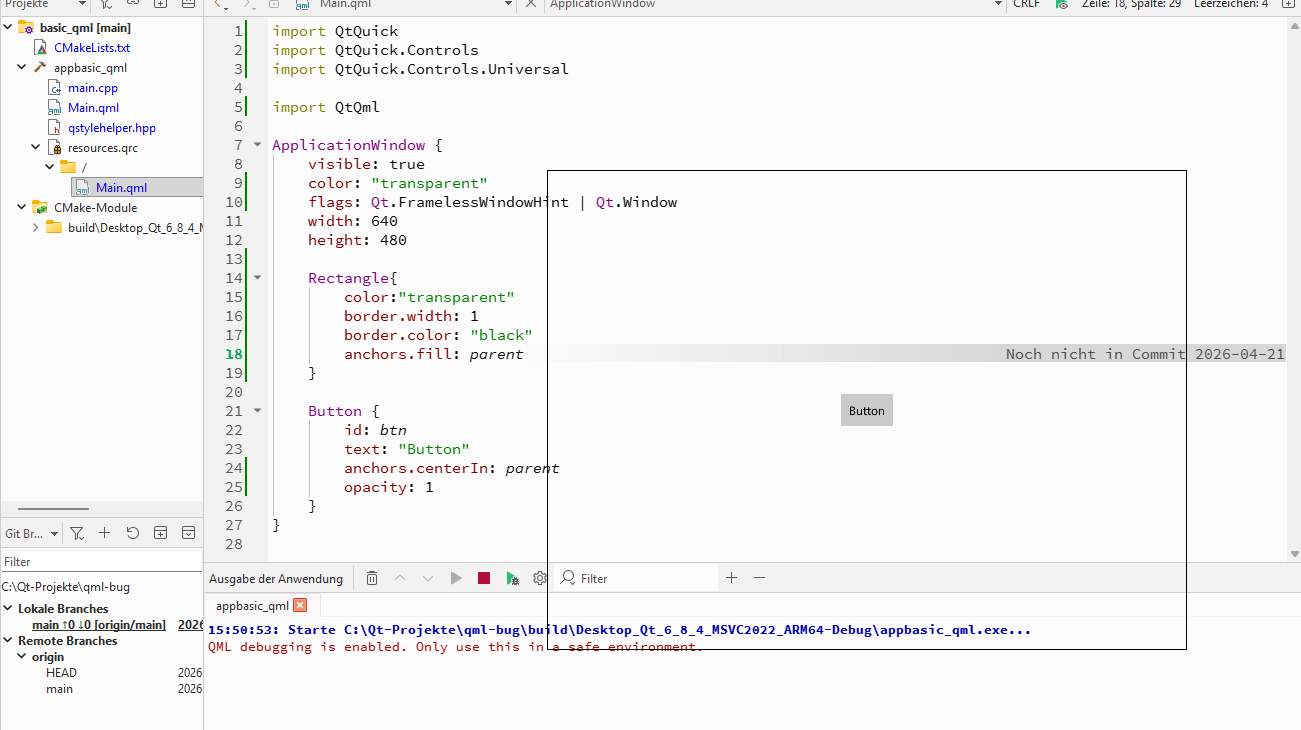Screen dimensions: 1301x730
Task: Fold the Button block at line 21
Action: pos(257,411)
